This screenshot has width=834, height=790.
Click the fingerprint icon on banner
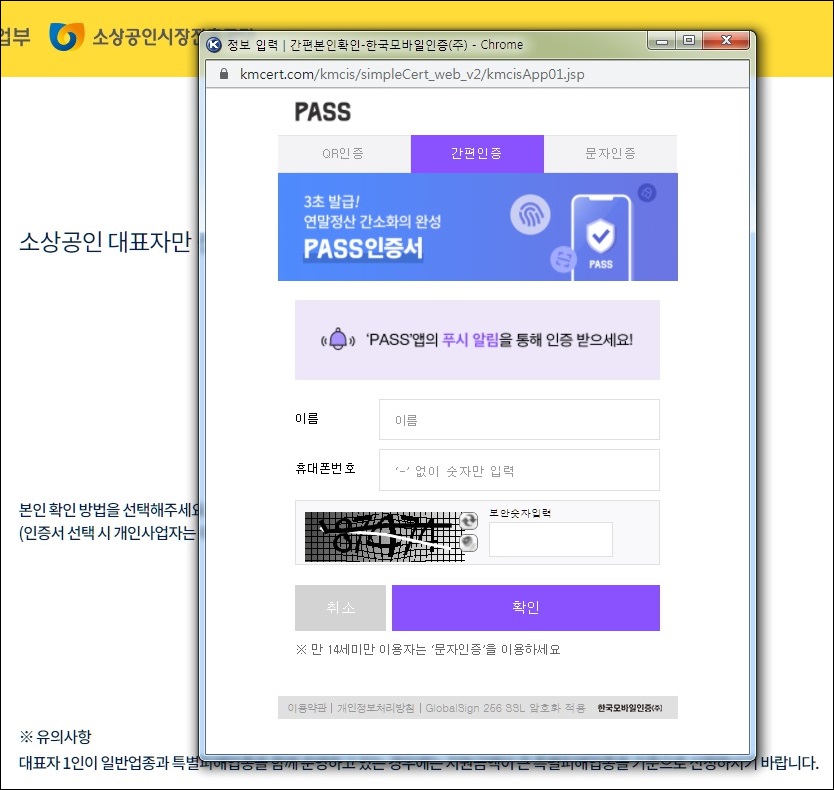click(x=530, y=214)
